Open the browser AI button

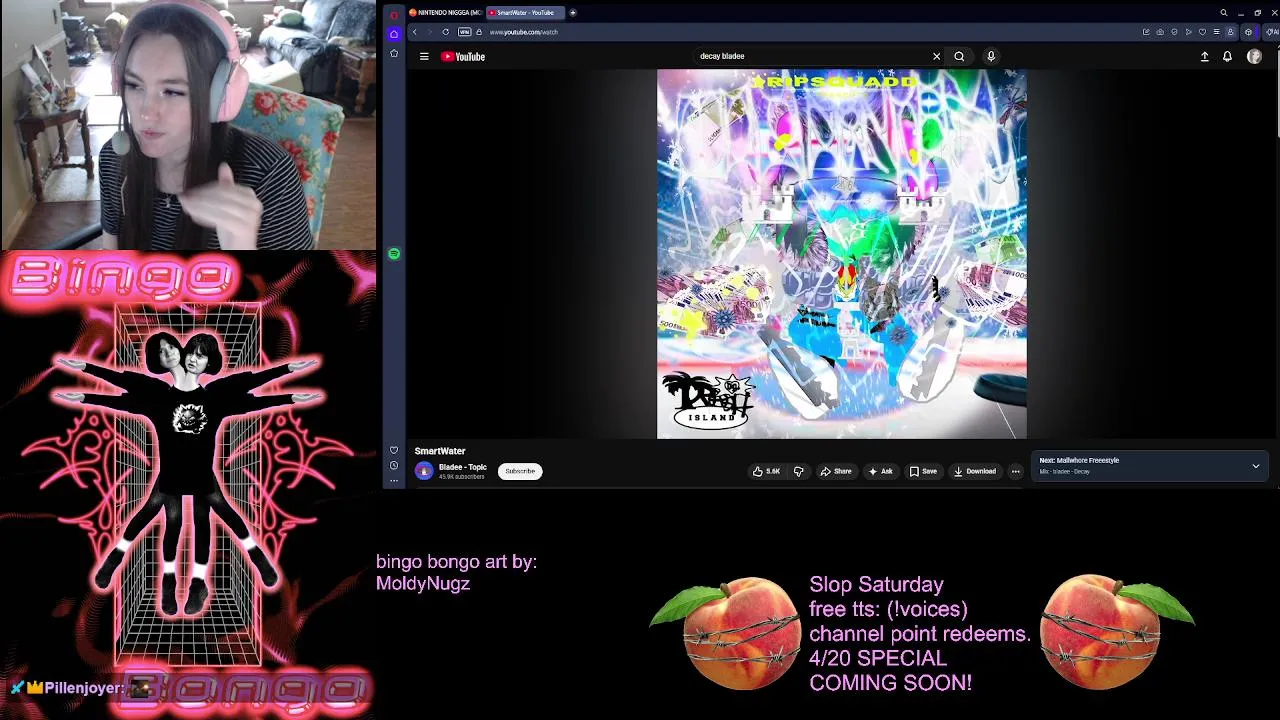pos(1272,32)
